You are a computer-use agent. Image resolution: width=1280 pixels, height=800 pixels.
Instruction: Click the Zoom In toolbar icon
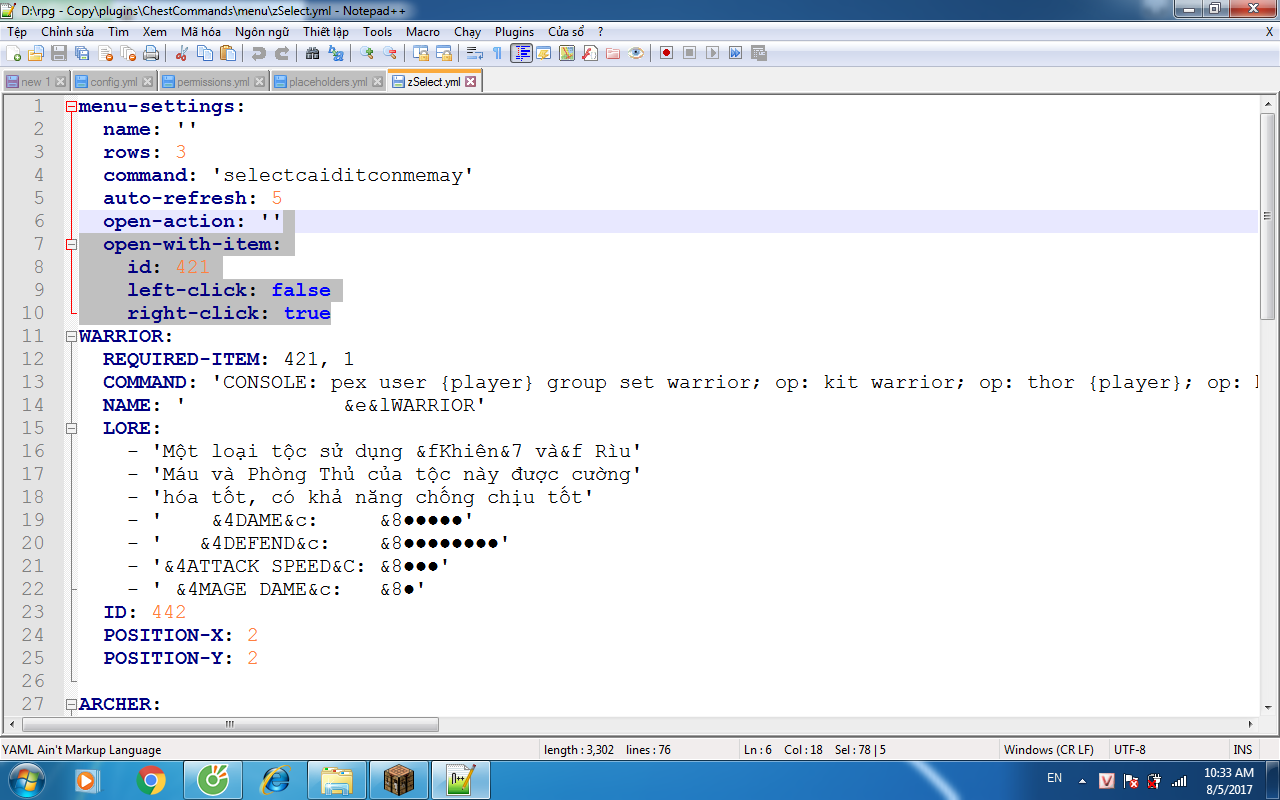point(367,53)
